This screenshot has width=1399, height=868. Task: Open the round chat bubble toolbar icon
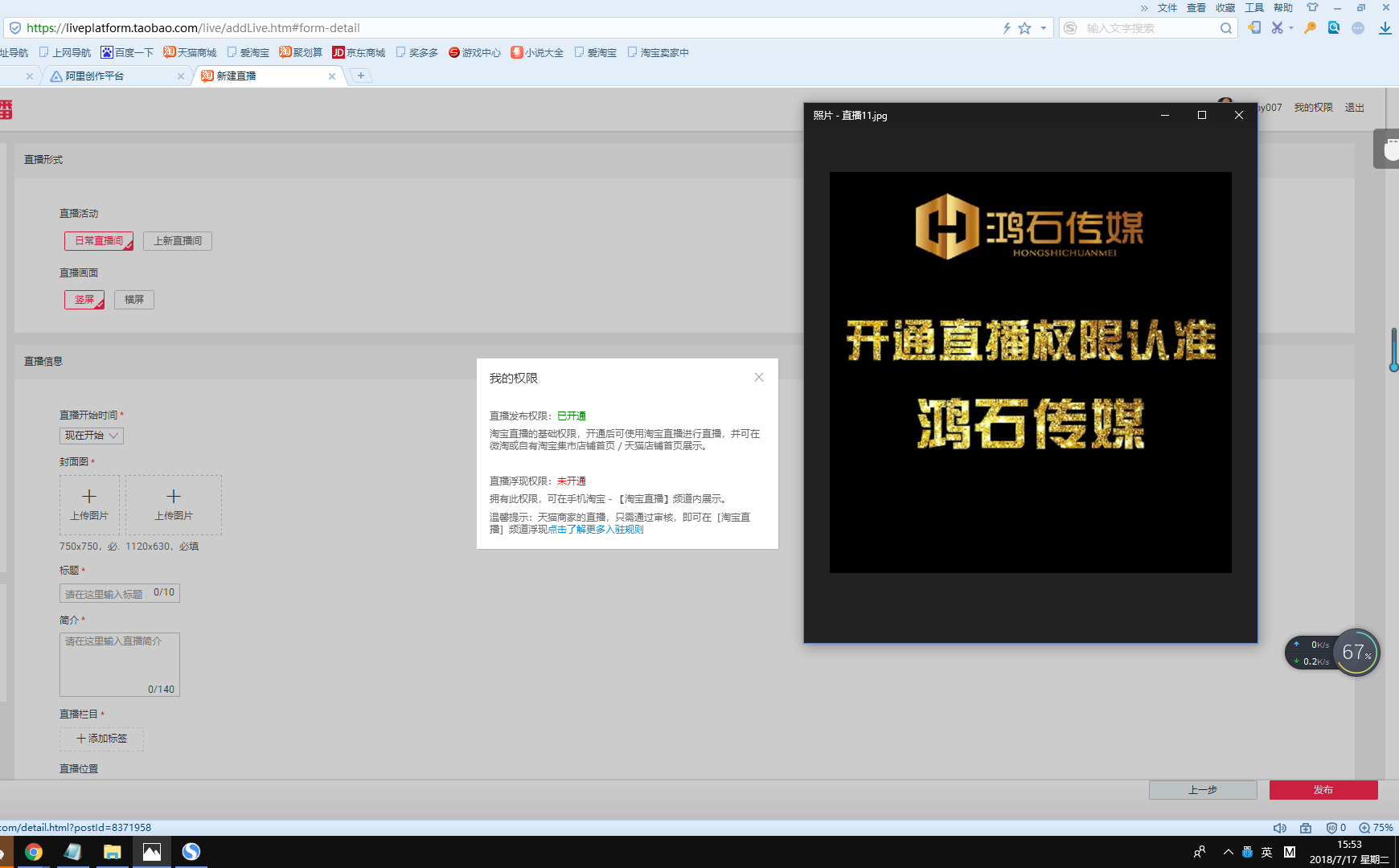(x=1358, y=27)
